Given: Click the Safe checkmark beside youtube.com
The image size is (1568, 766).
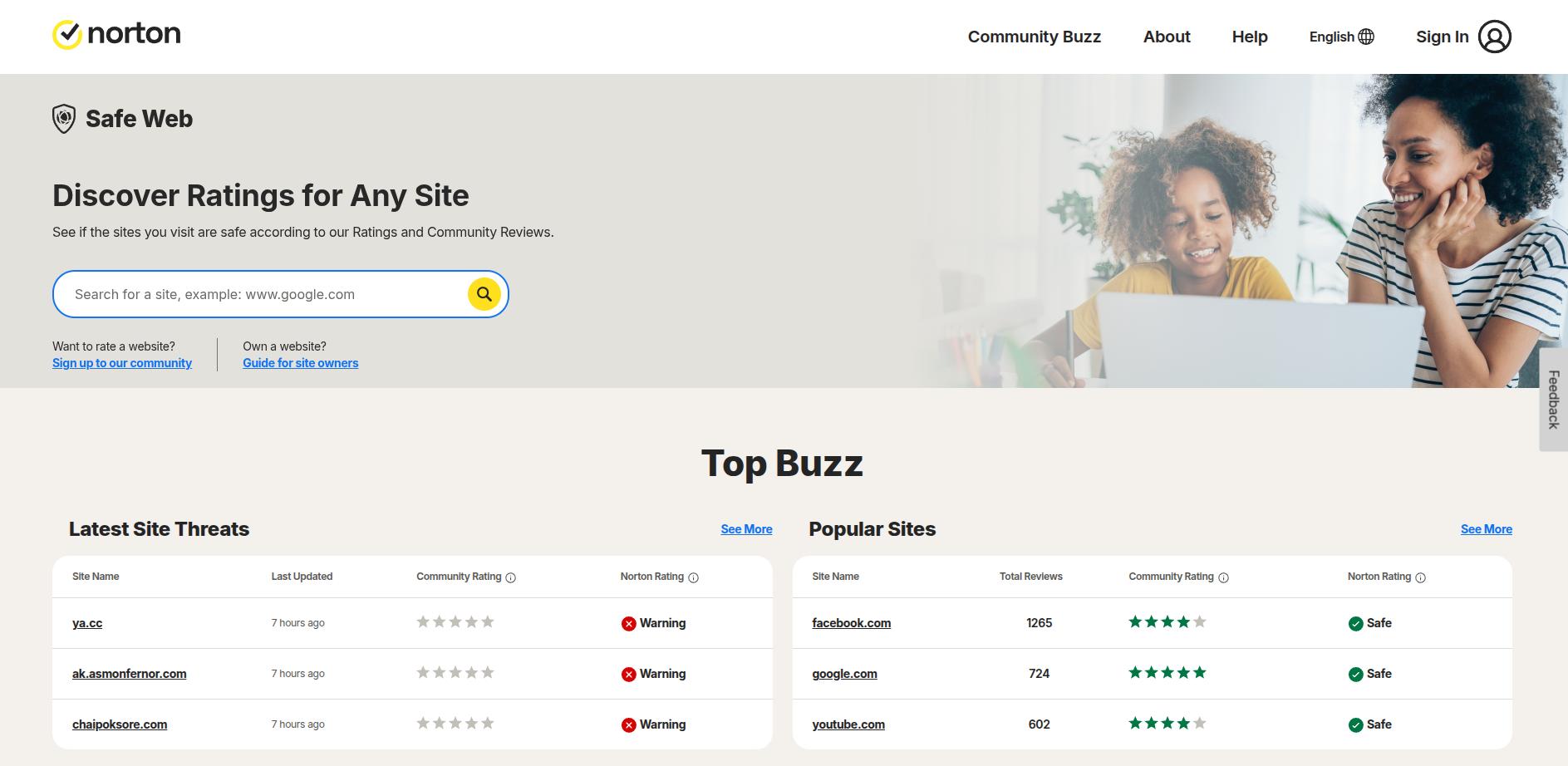Looking at the screenshot, I should [1356, 724].
